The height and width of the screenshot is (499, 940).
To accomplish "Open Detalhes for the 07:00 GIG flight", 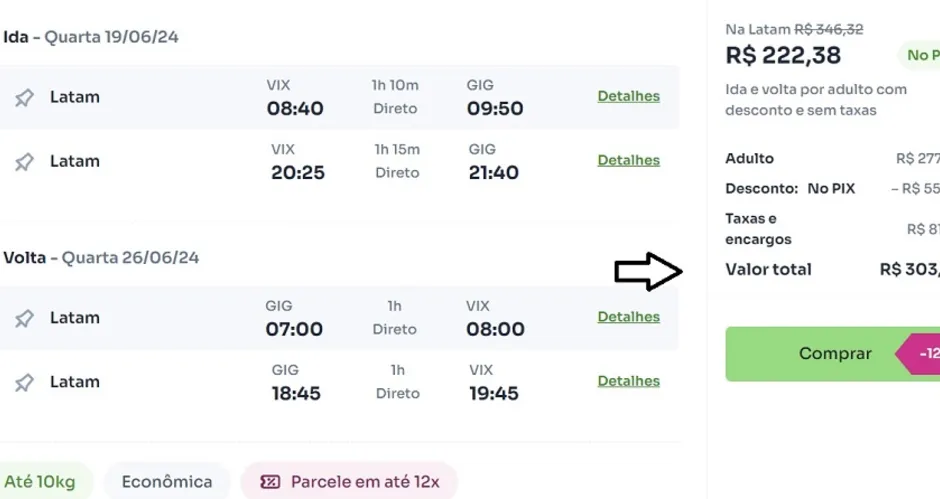I will [628, 317].
